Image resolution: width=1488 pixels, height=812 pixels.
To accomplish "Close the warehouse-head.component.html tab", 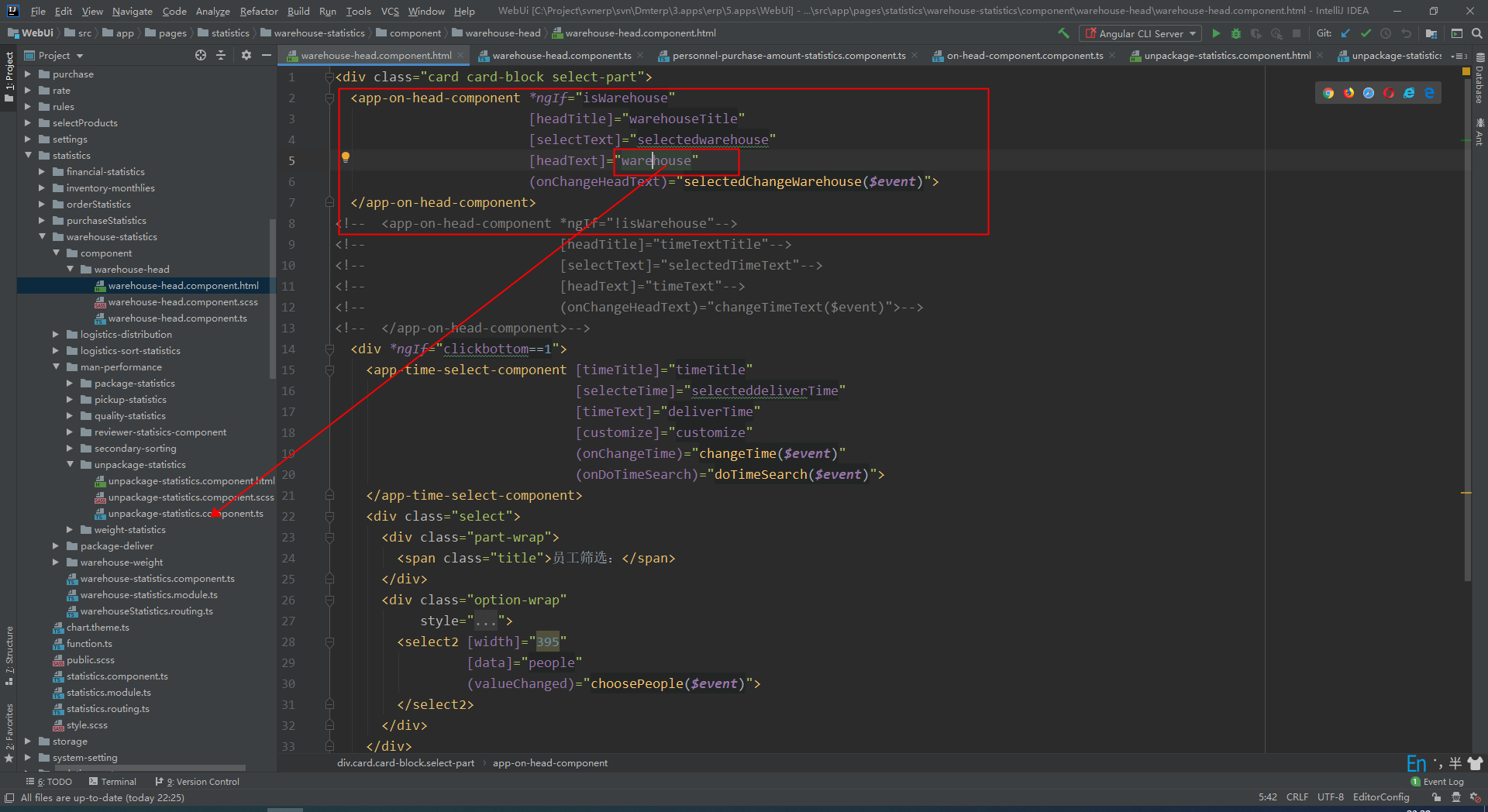I will coord(460,55).
